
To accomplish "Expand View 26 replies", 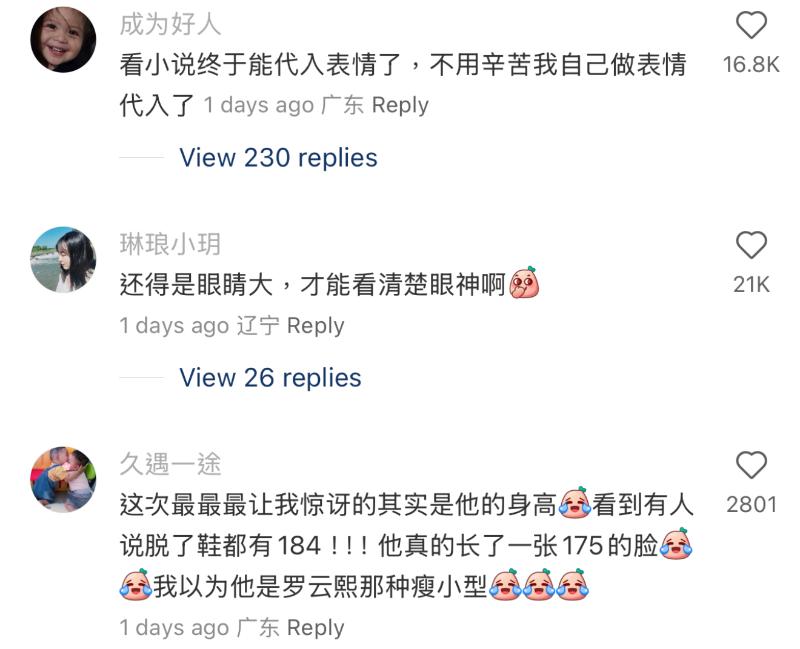I will pos(270,378).
